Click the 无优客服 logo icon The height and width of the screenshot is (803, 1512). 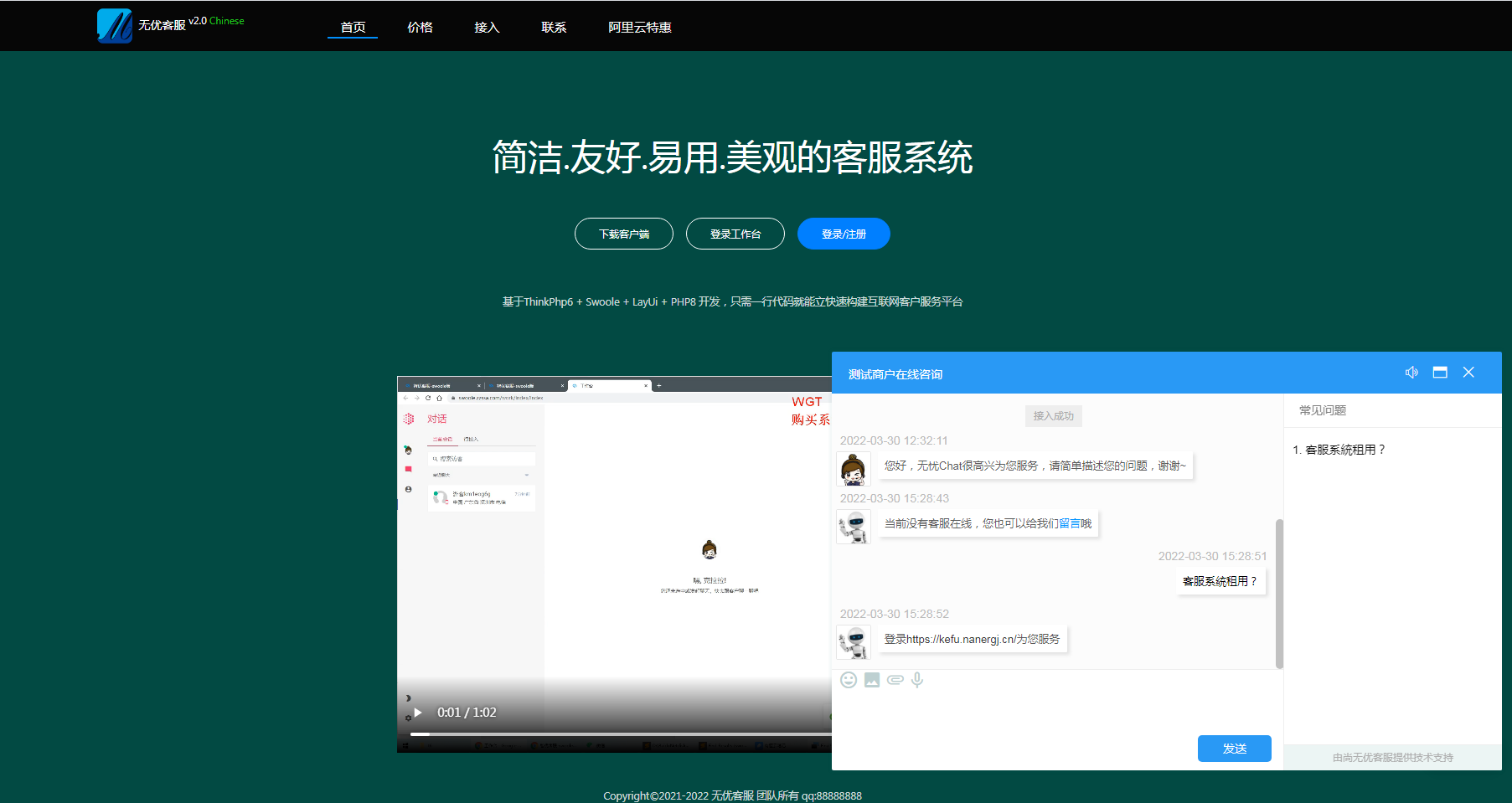pyautogui.click(x=115, y=25)
